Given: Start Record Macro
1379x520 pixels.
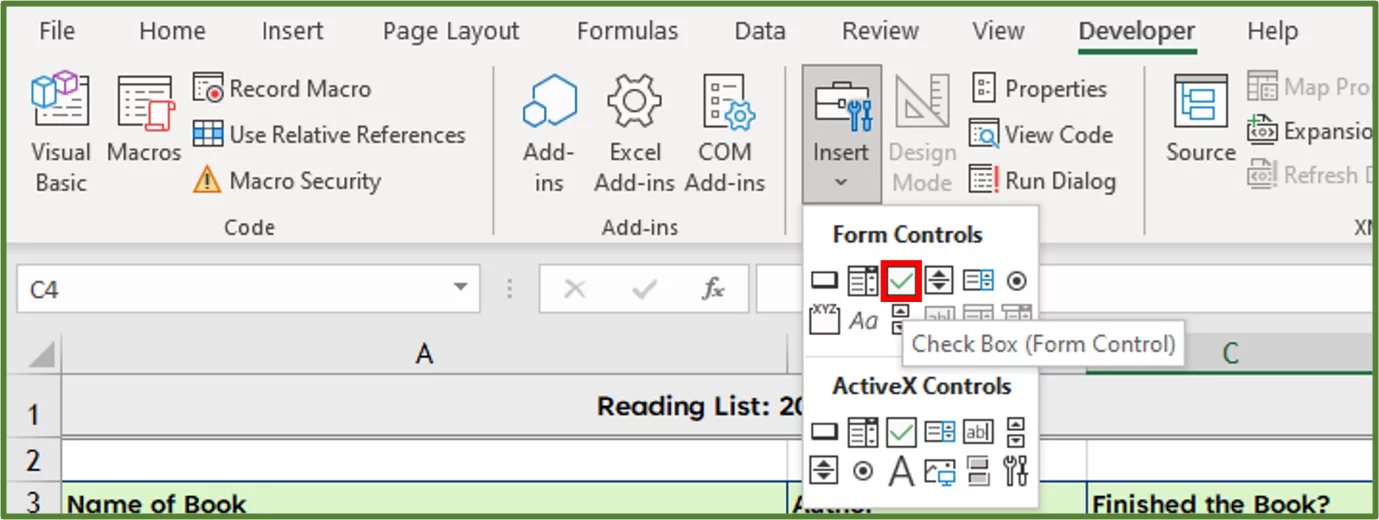Looking at the screenshot, I should click(282, 89).
